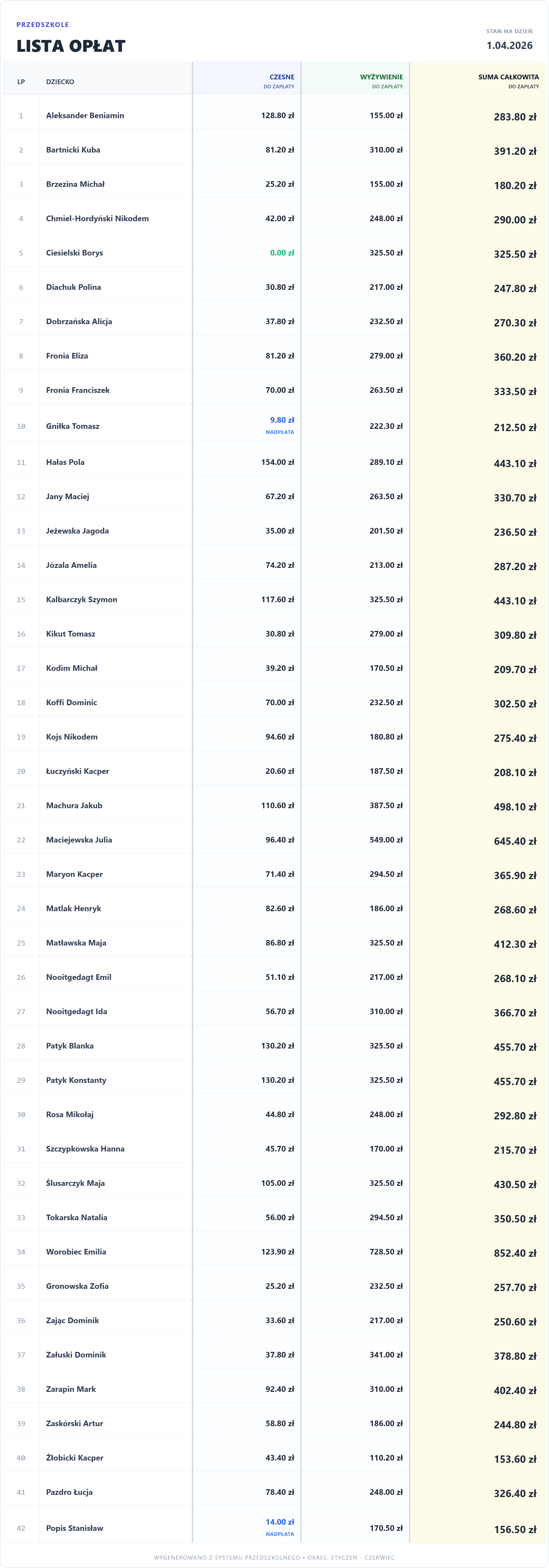Click the 14.00 zł overpayment for Popis Stanisław
Screen dimensions: 549x1568
tap(280, 1522)
